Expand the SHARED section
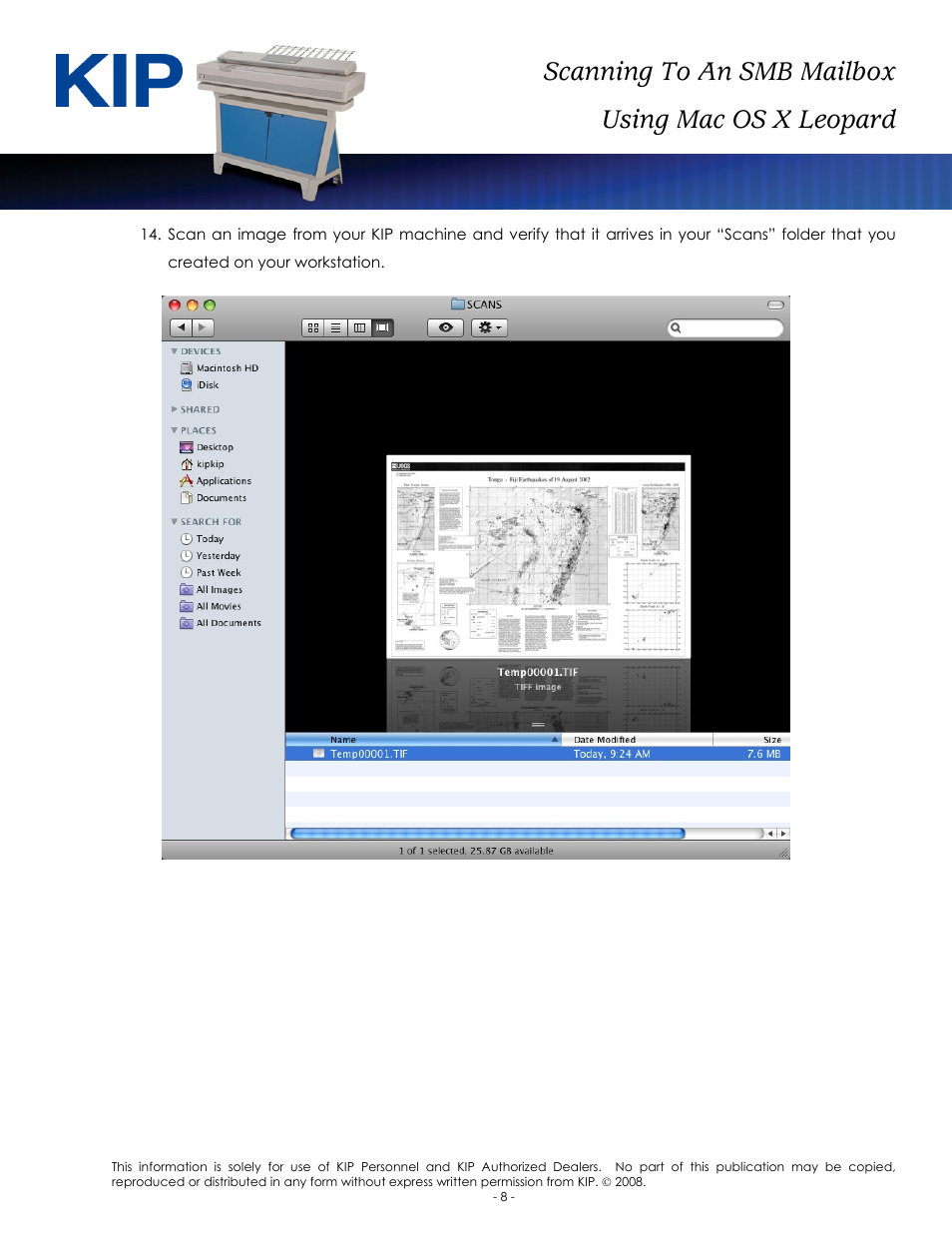This screenshot has width=952, height=1233. [x=174, y=409]
